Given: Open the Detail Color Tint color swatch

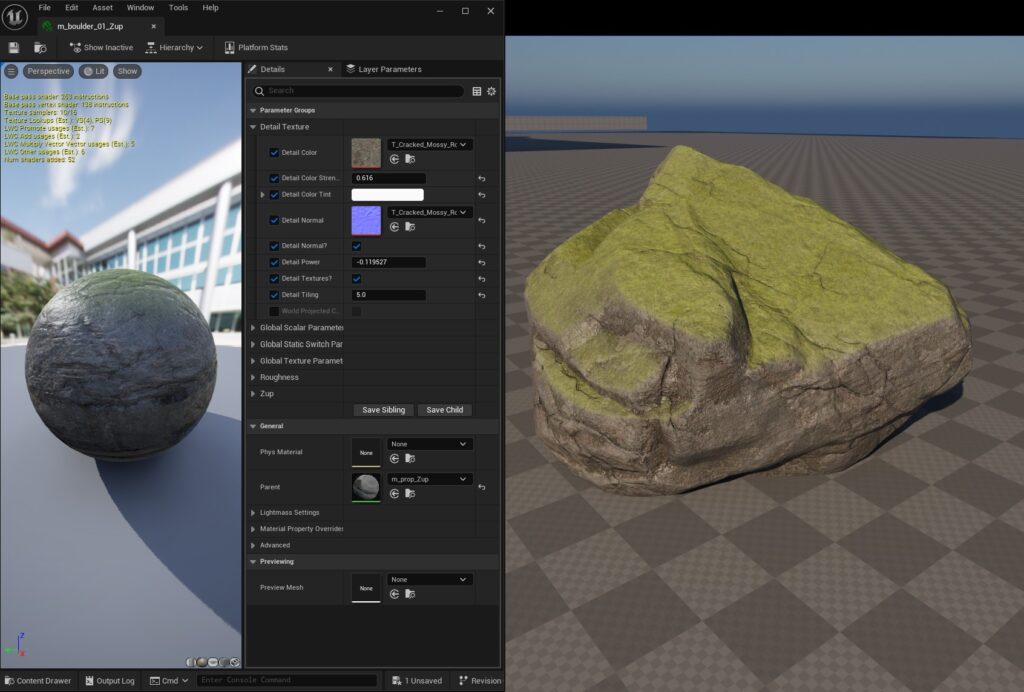Looking at the screenshot, I should coord(387,195).
